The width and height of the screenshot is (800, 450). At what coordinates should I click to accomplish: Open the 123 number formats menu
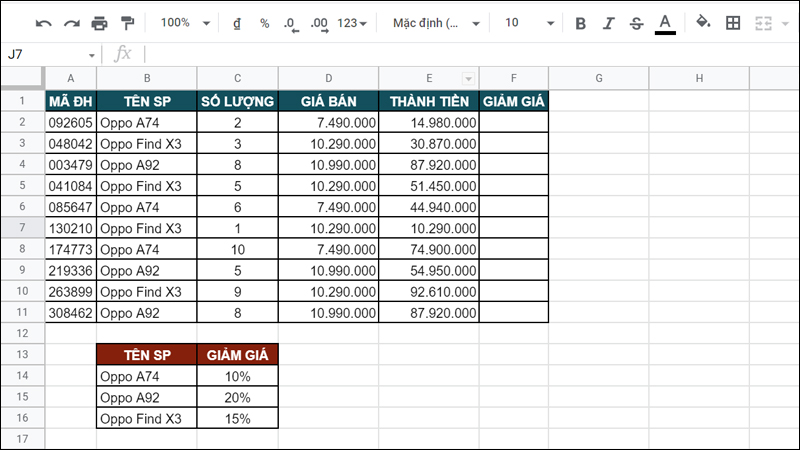point(351,23)
